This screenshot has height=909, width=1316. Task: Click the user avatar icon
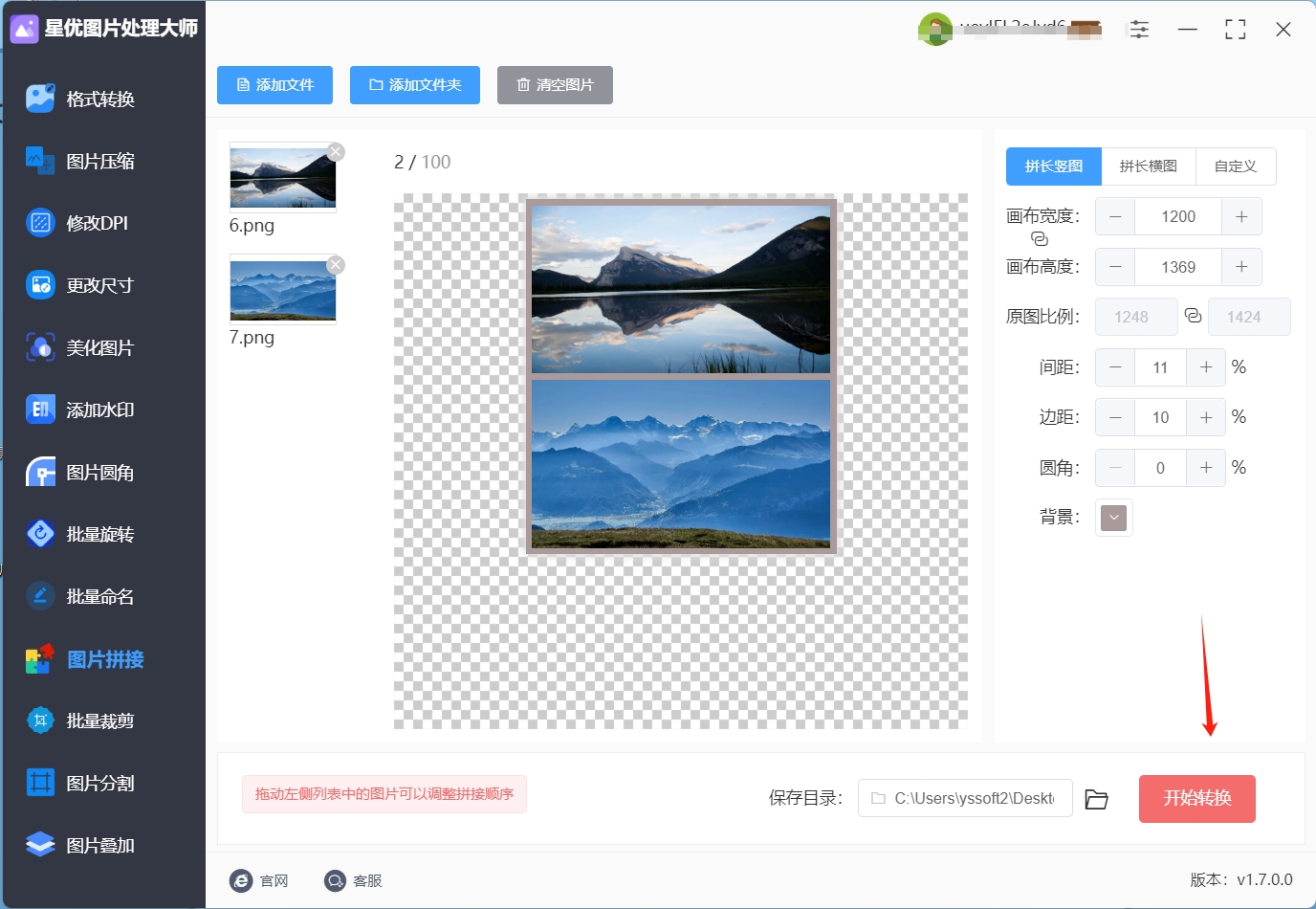[934, 30]
